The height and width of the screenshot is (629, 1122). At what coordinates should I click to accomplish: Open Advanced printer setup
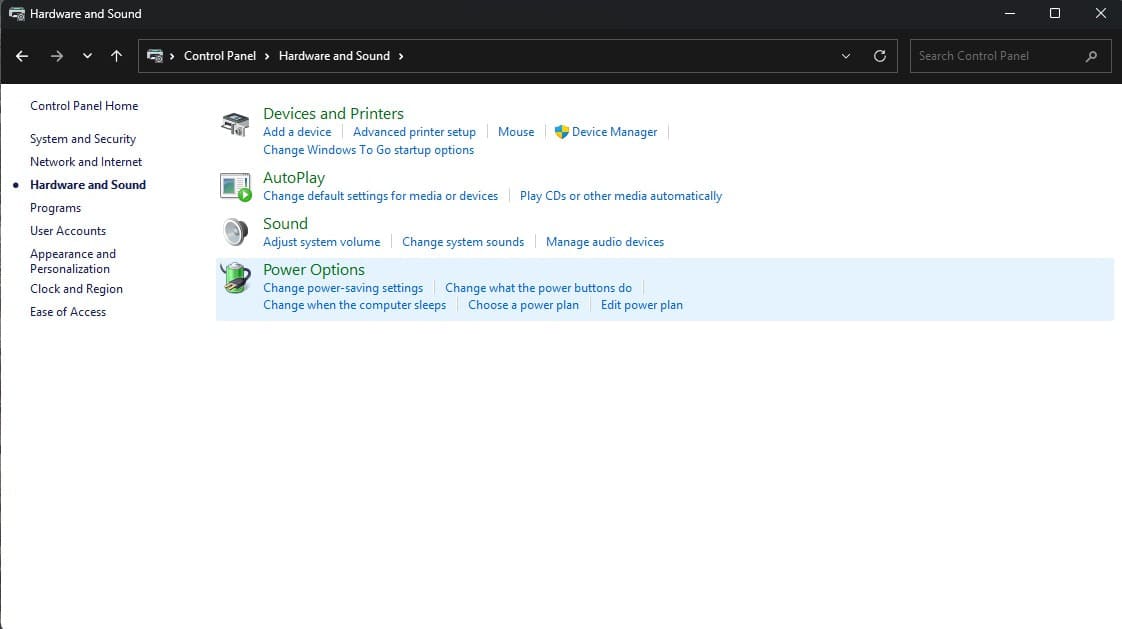coord(414,132)
